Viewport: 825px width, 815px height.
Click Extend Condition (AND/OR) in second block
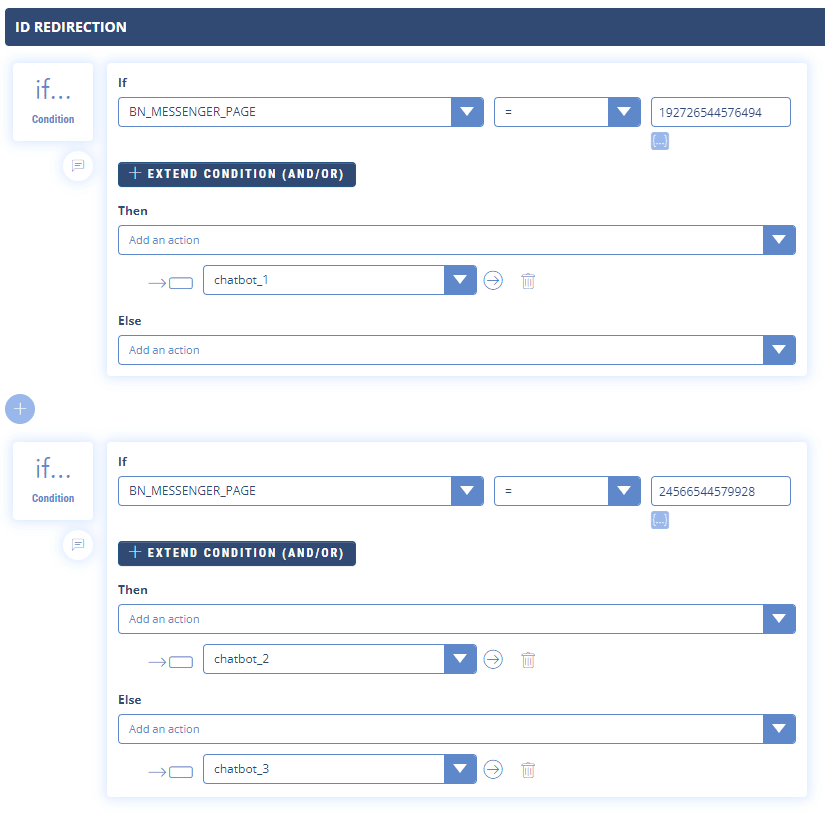237,553
